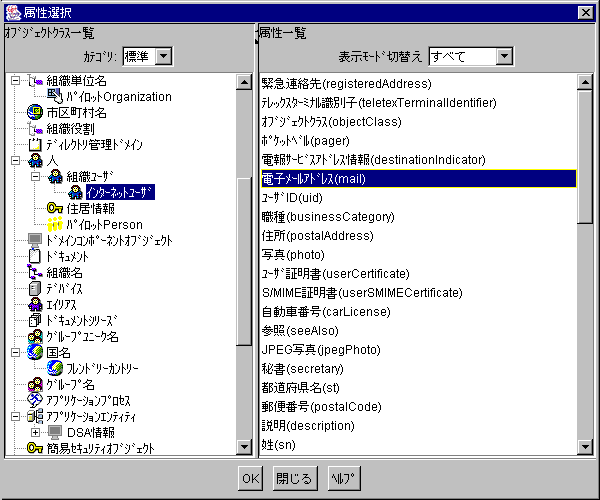This screenshot has width=600, height=500.
Task: Click the OK button
Action: [251, 478]
